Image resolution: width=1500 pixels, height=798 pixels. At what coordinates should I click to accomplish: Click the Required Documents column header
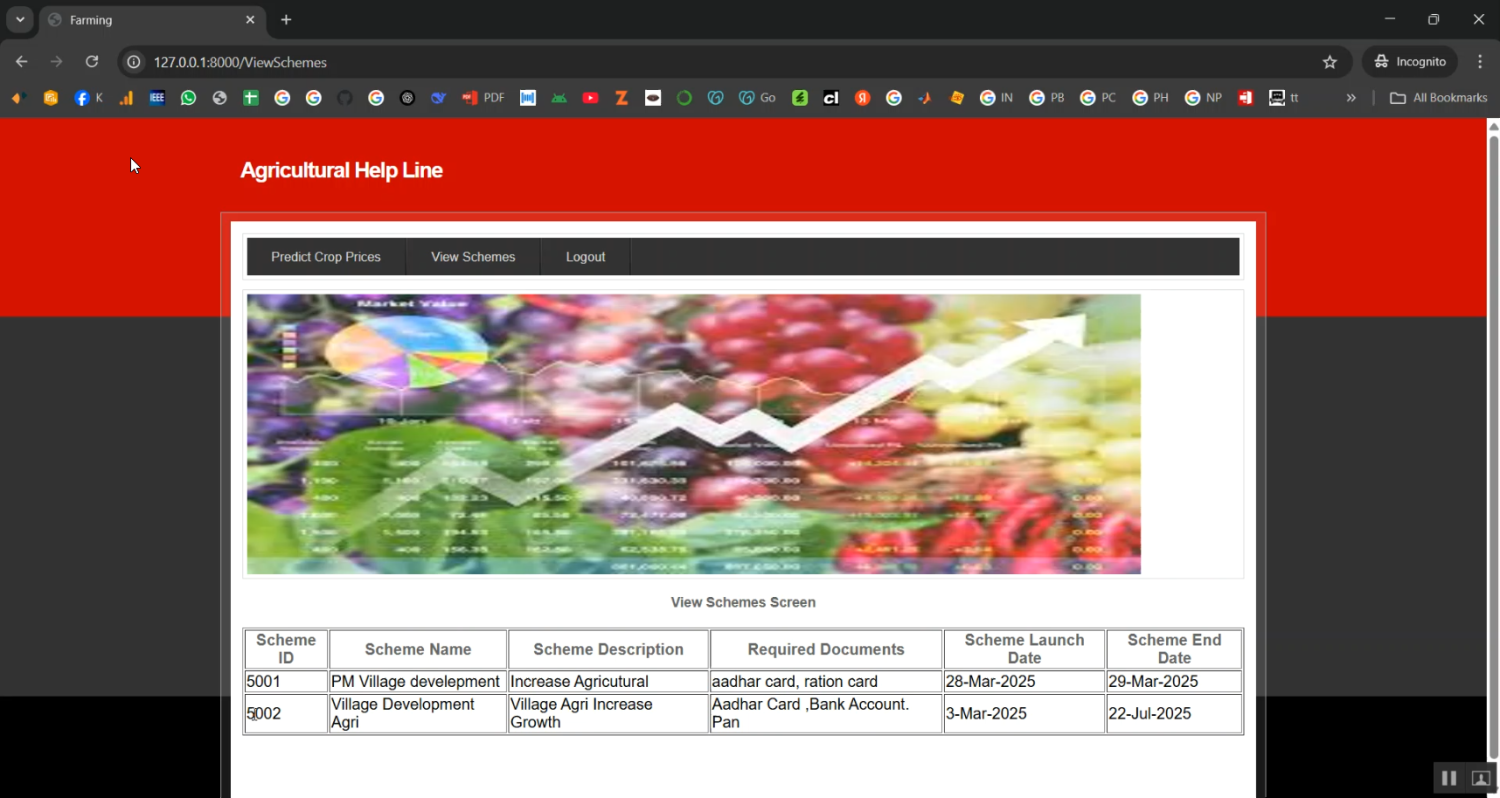(826, 649)
